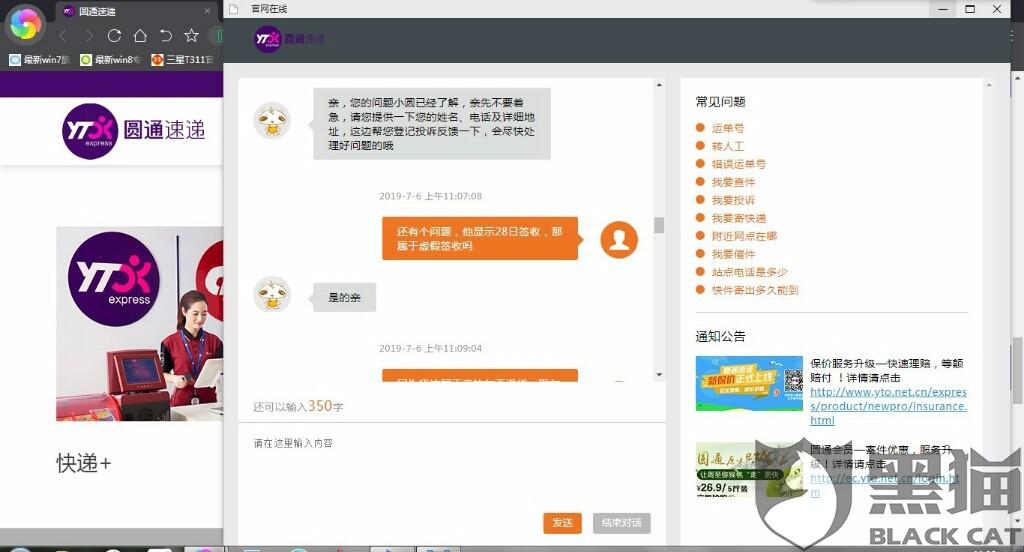The image size is (1024, 552).
Task: Open the 最新win8 bookmark
Action: coord(110,59)
